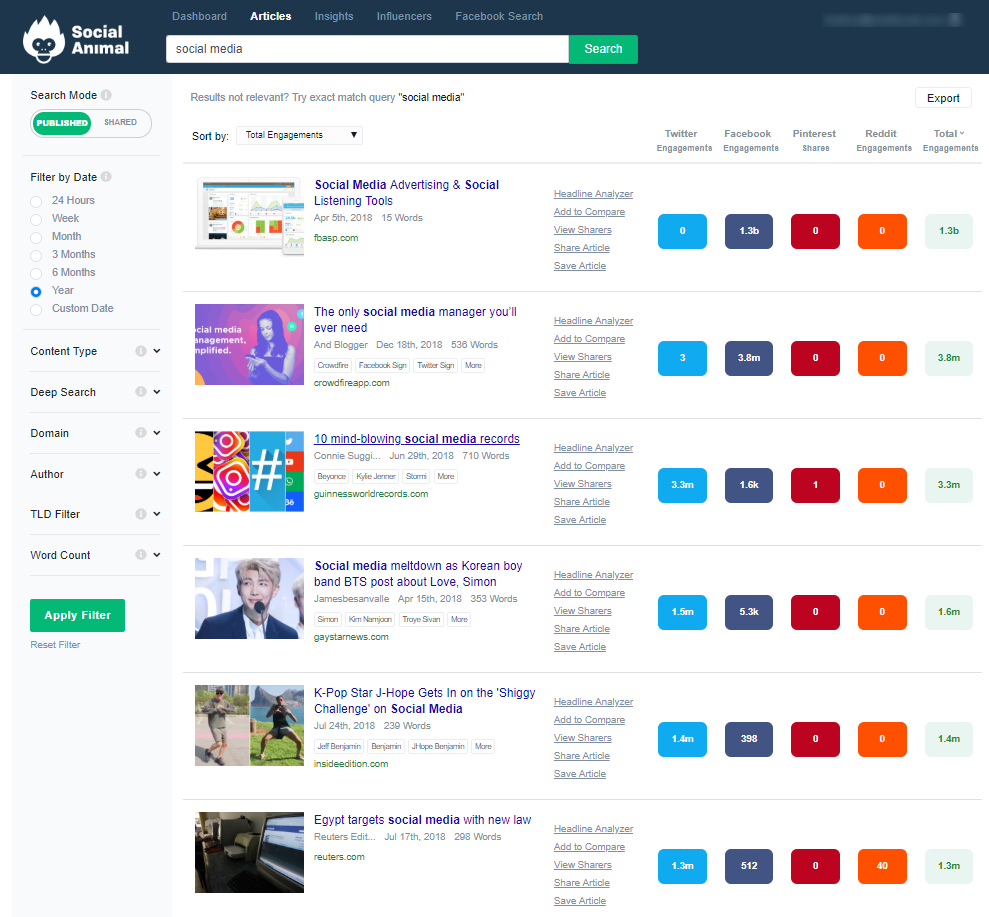This screenshot has width=989, height=917.
Task: Click Facebook 5.3k badge for BTS article
Action: 749,612
